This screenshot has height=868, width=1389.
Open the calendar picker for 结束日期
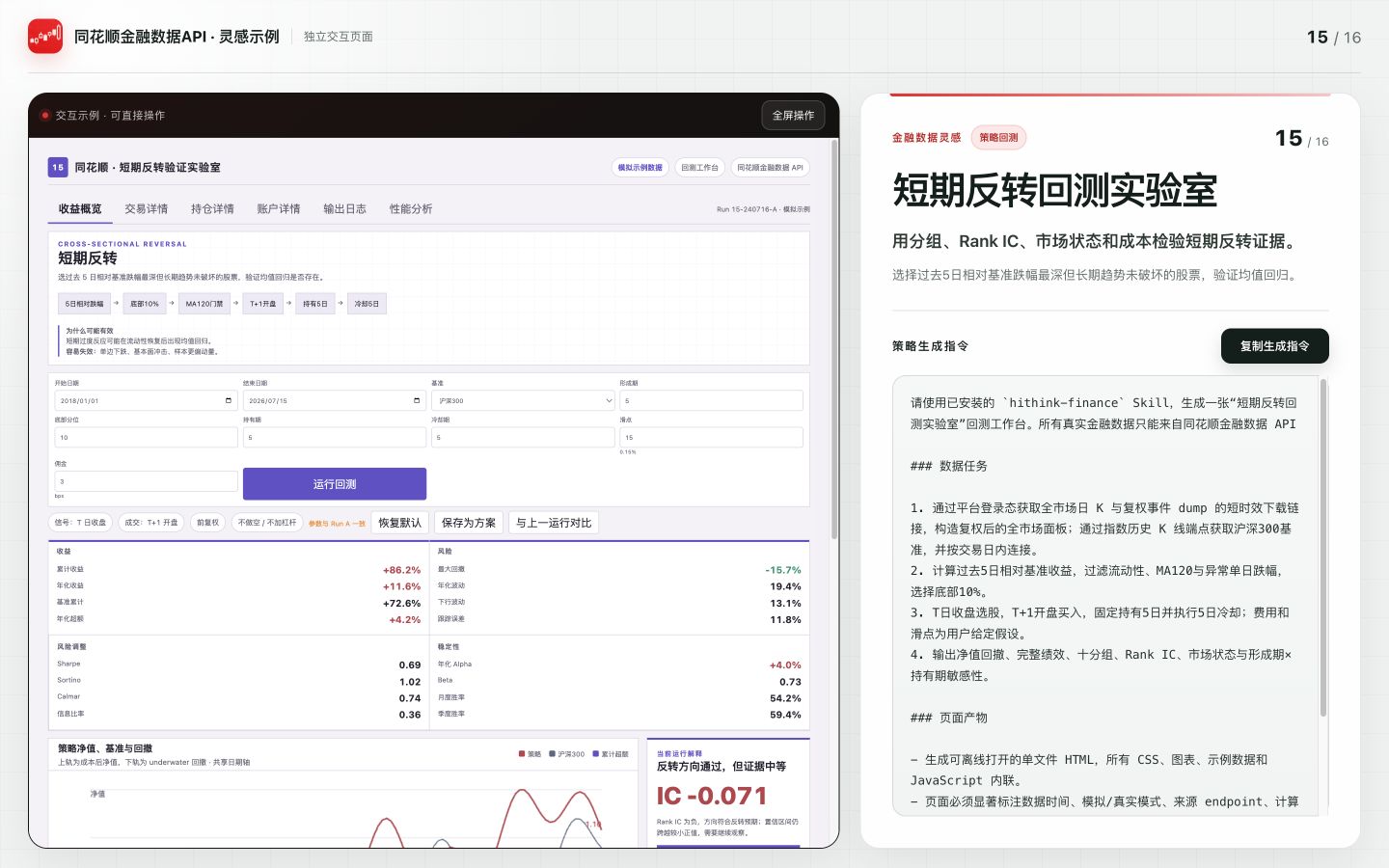(x=417, y=400)
